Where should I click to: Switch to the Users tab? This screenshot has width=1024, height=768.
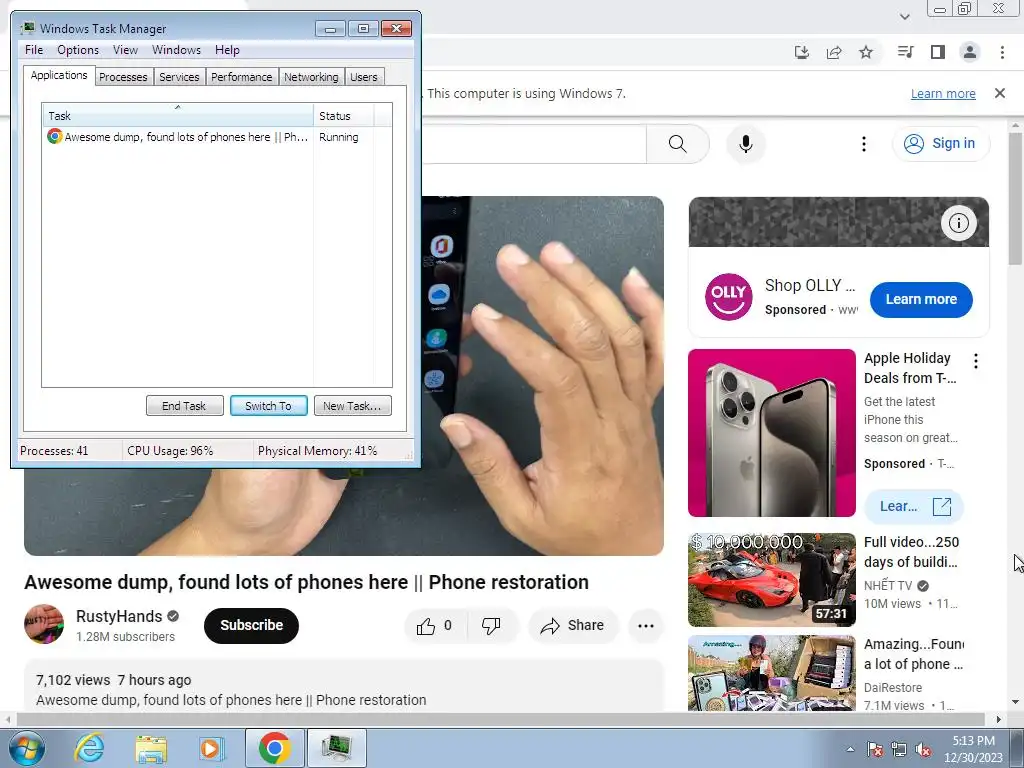click(364, 77)
